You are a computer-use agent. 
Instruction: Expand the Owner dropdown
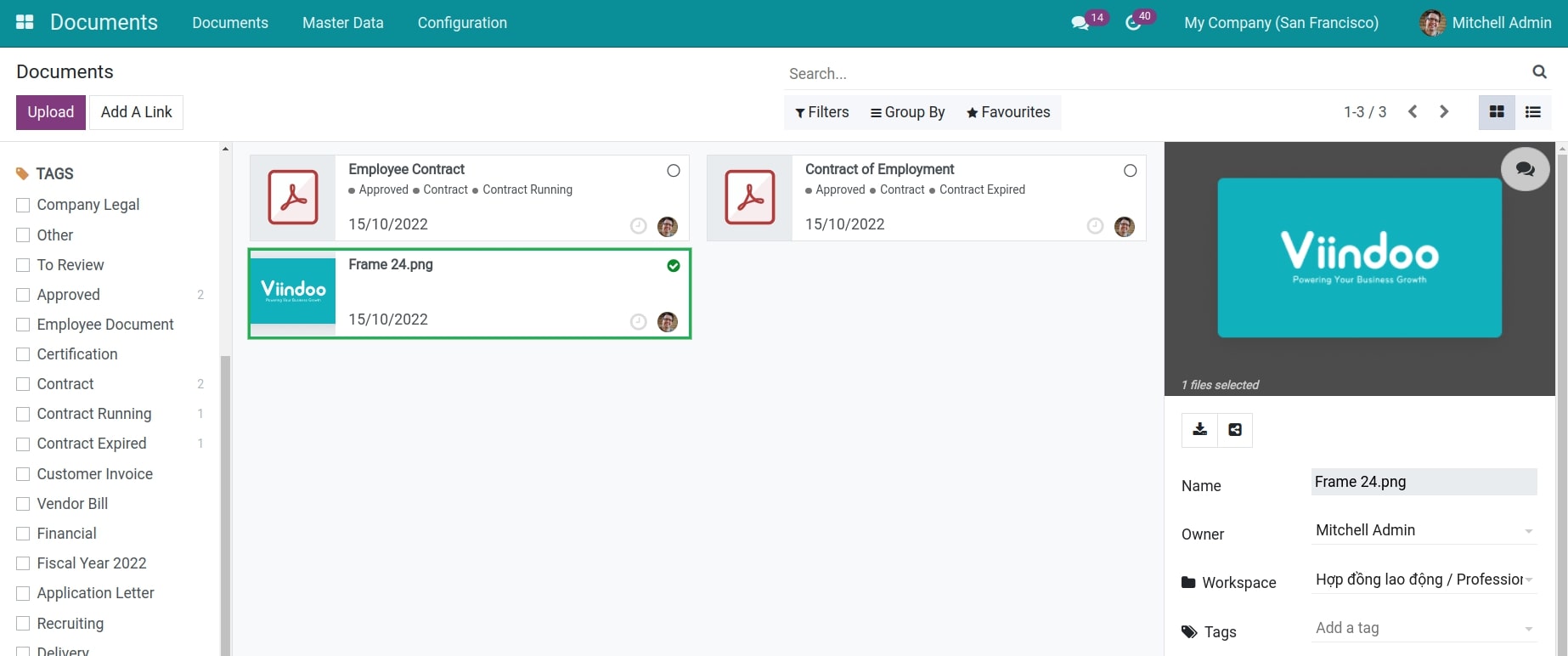pyautogui.click(x=1528, y=531)
